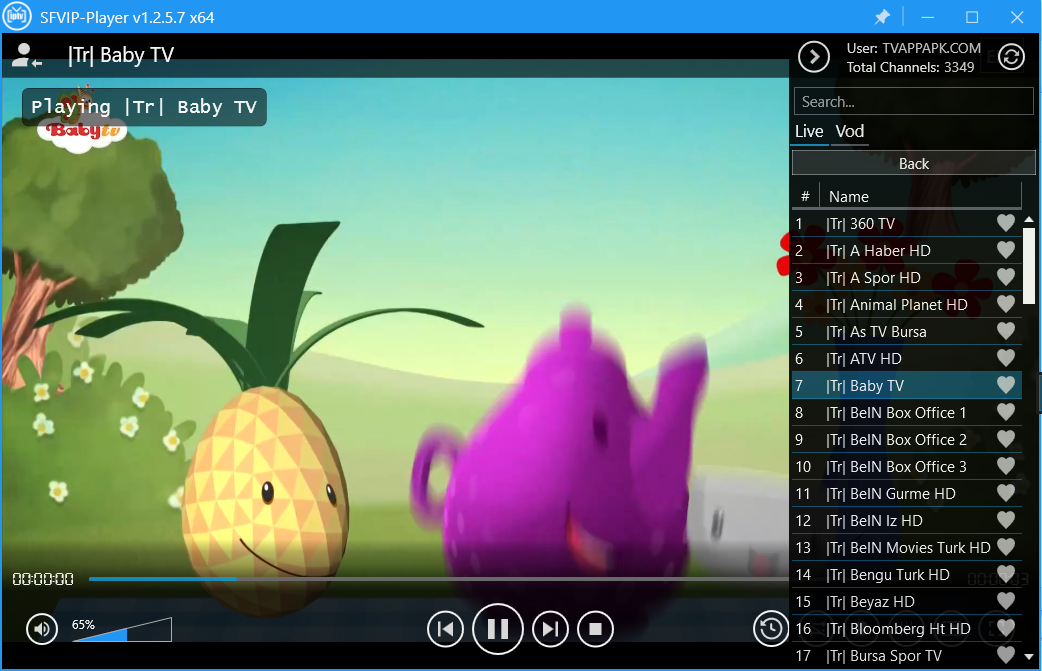Click the user account icon
The image size is (1042, 671).
[x=25, y=56]
